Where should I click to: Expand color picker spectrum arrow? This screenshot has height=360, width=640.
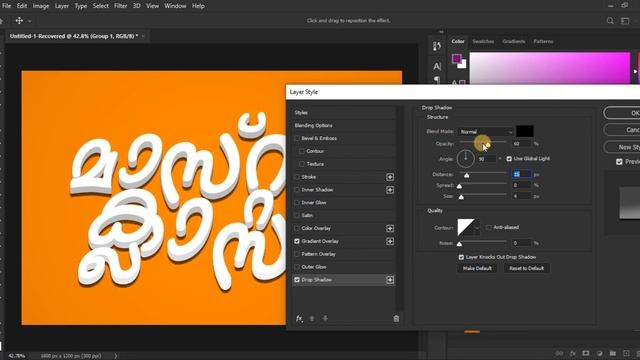635,71
